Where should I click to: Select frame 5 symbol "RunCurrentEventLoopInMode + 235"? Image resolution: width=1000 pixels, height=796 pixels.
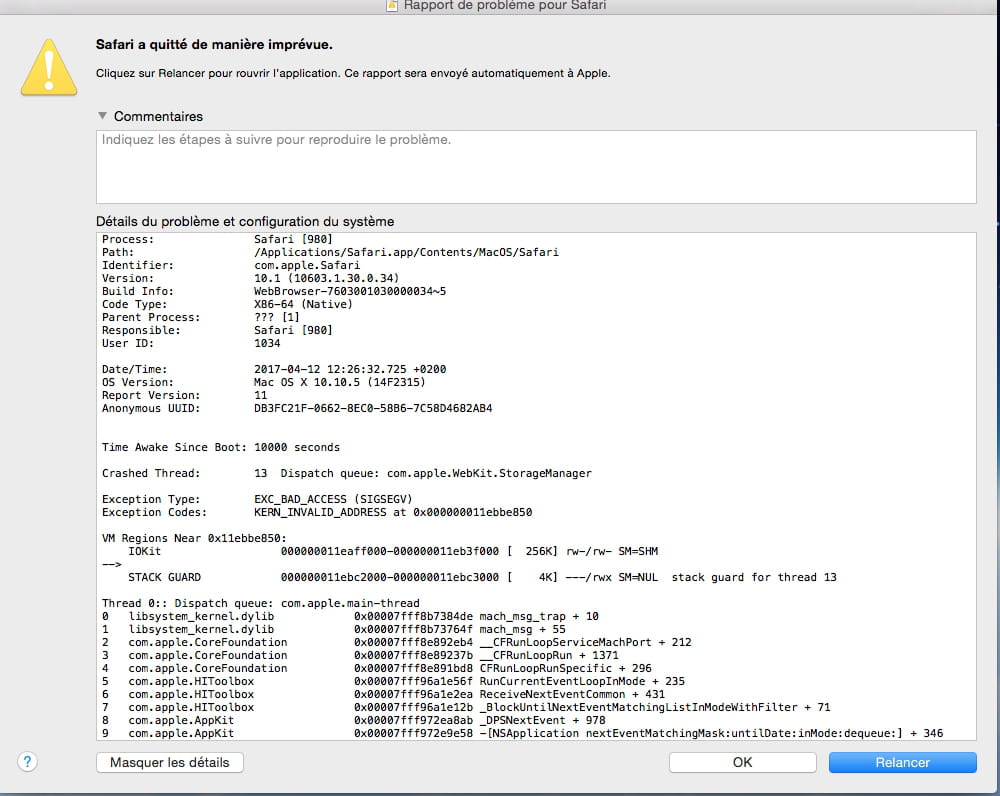[582, 681]
